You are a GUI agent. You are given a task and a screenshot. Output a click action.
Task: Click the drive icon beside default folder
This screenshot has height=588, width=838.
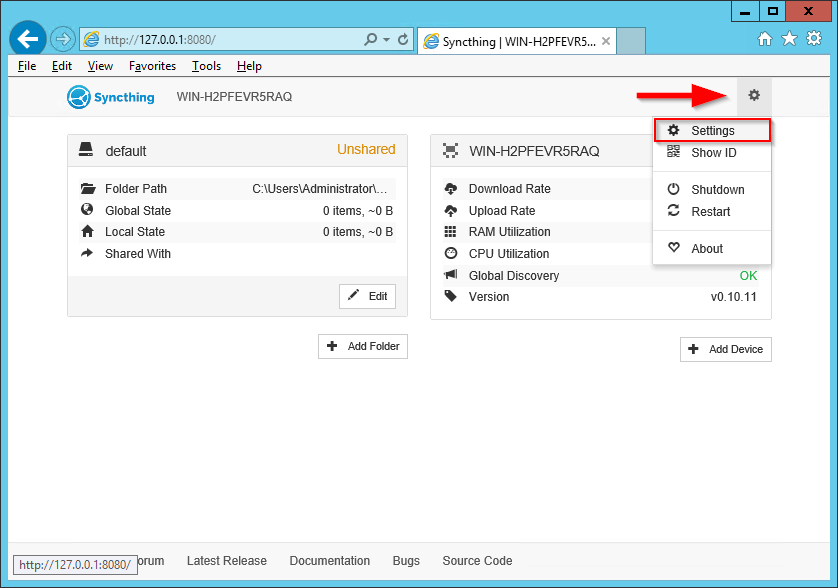(x=86, y=150)
